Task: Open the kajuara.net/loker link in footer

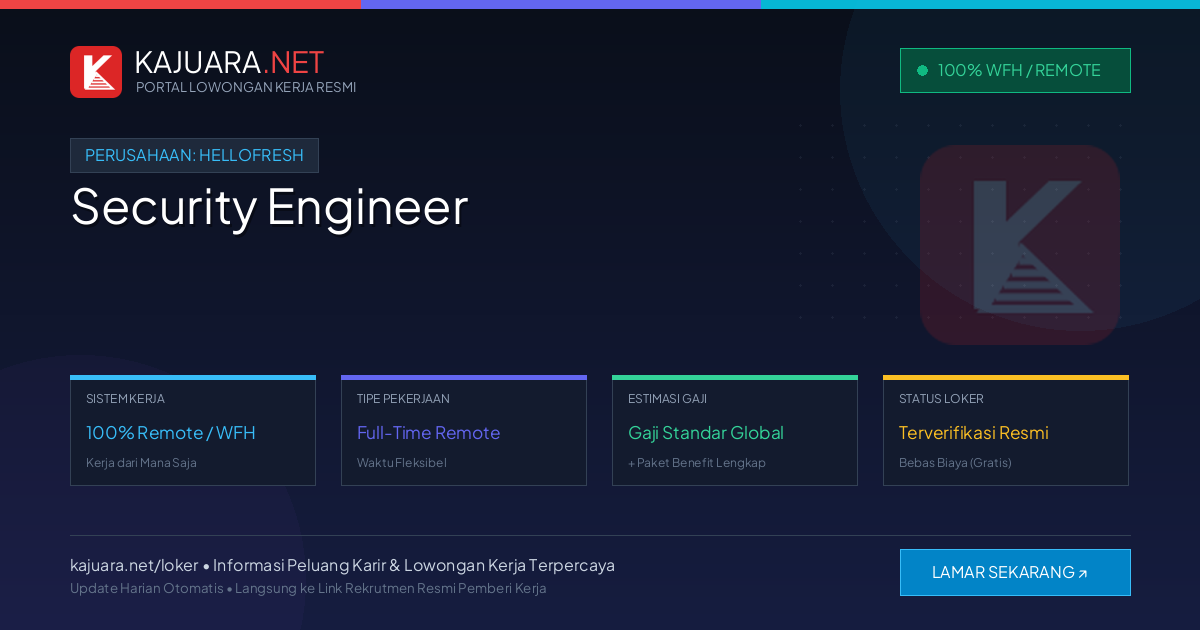Action: point(134,565)
